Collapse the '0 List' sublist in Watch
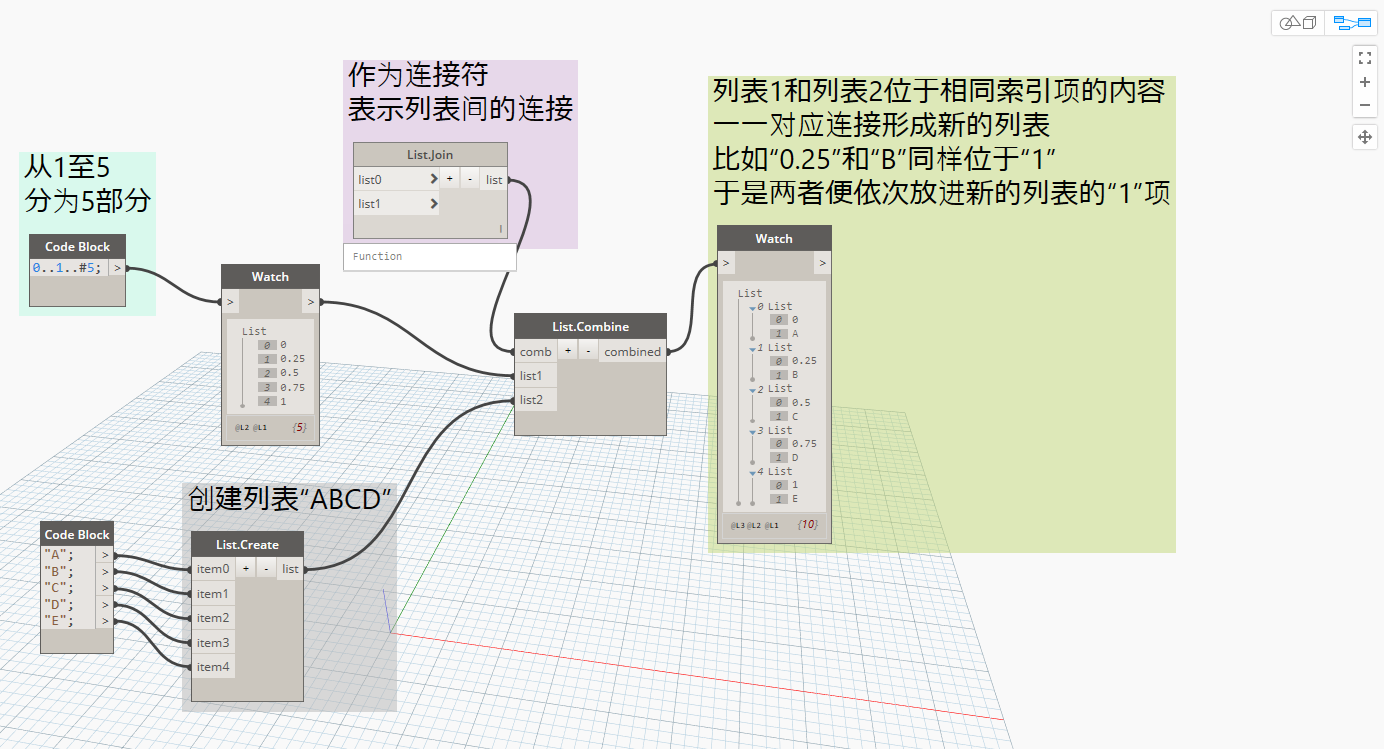Screen dimensions: 1384x749 point(752,308)
